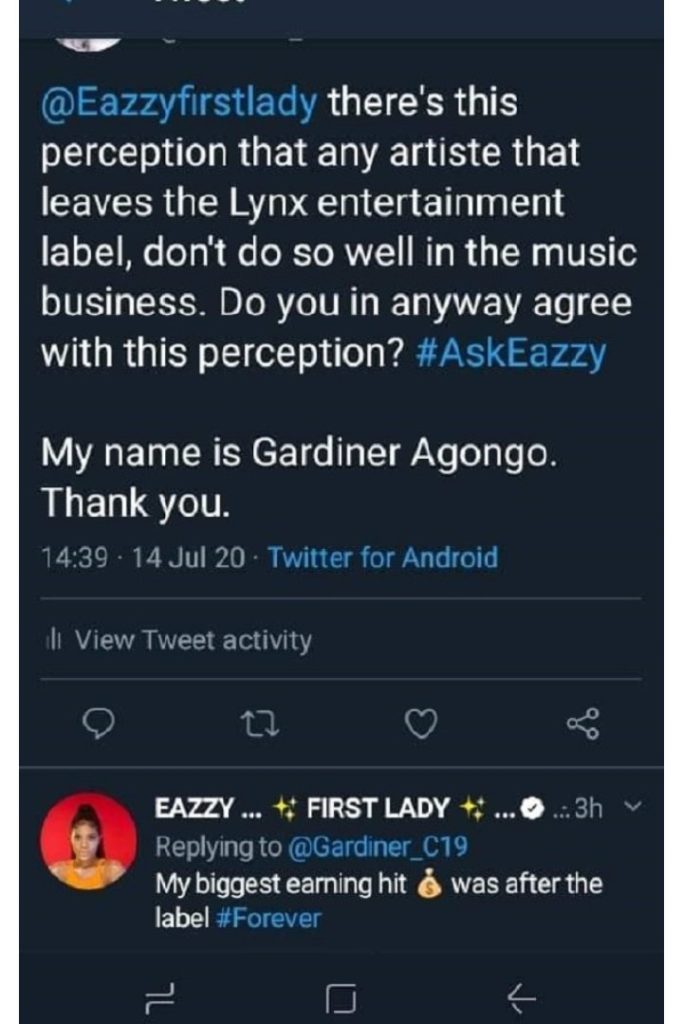
Task: Open Eazzy's reply text about biggest earning hit
Action: (x=379, y=901)
